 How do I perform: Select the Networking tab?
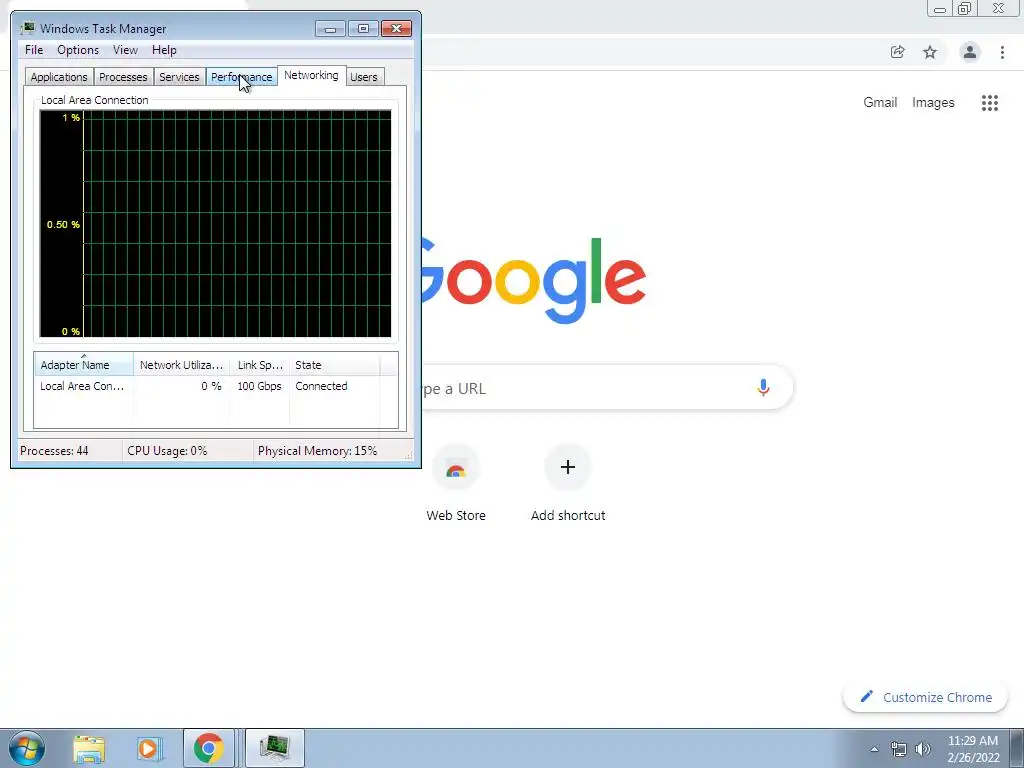312,75
